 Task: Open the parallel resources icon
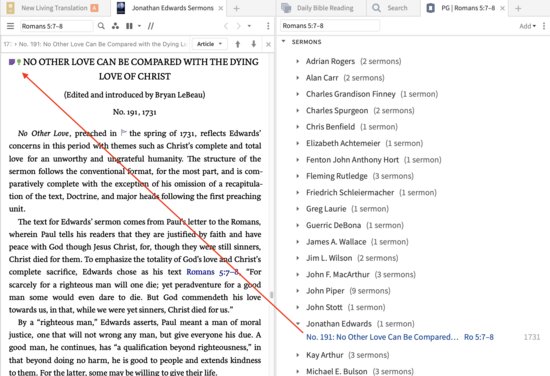click(115, 26)
